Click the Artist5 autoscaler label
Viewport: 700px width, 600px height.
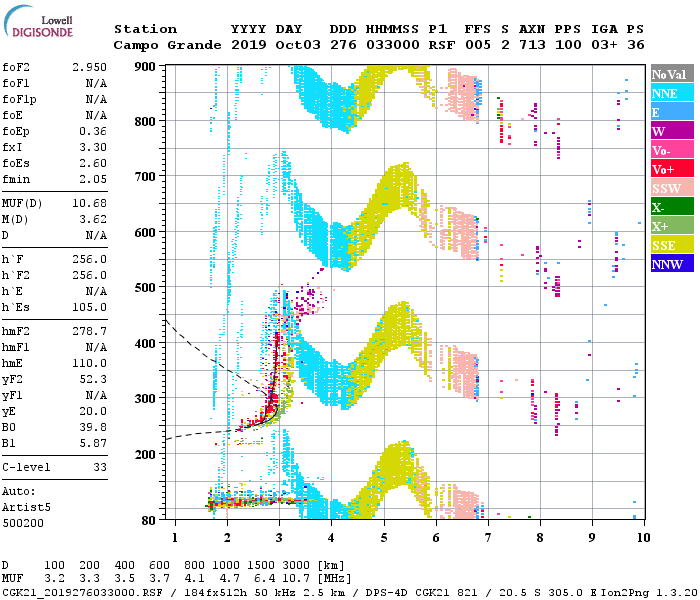pyautogui.click(x=26, y=508)
